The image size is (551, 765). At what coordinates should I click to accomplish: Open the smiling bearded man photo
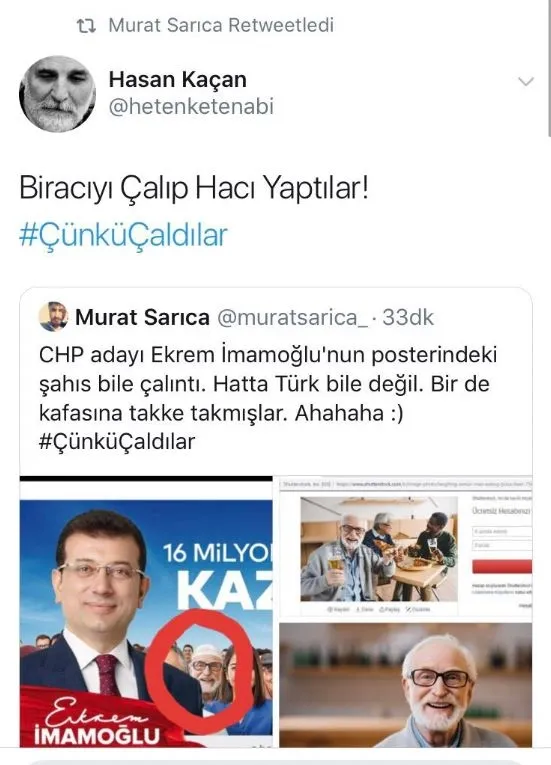click(406, 685)
